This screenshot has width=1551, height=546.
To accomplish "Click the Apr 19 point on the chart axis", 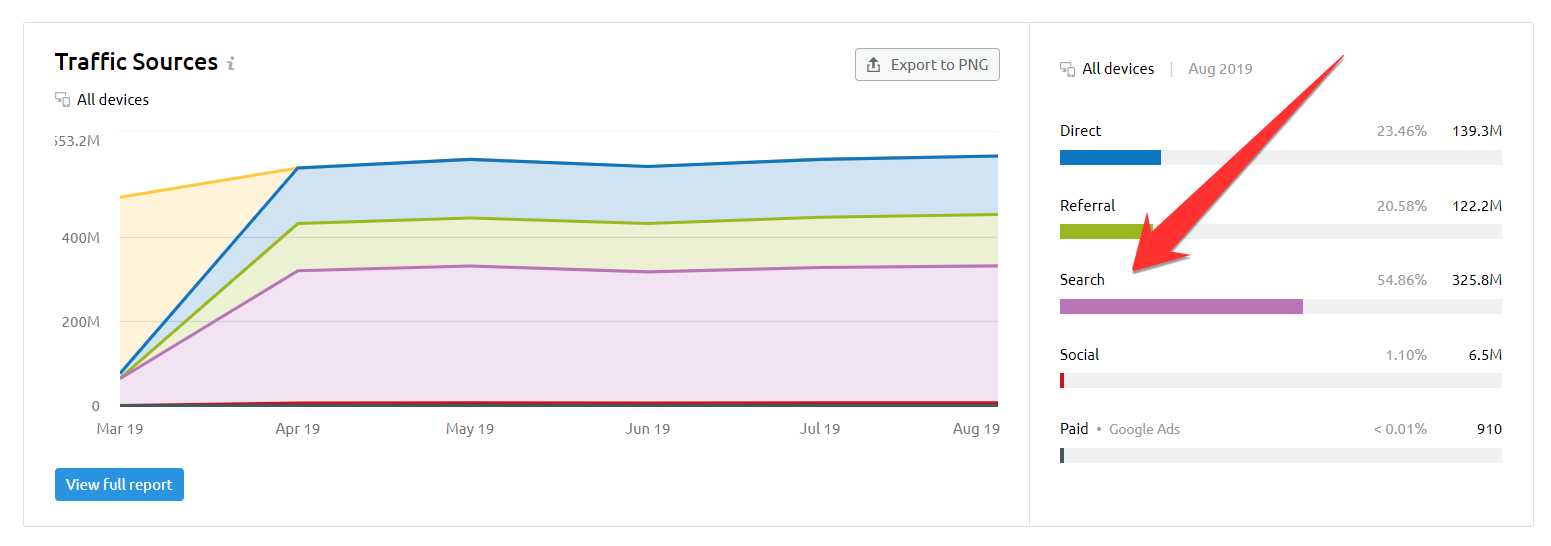I will [x=296, y=429].
